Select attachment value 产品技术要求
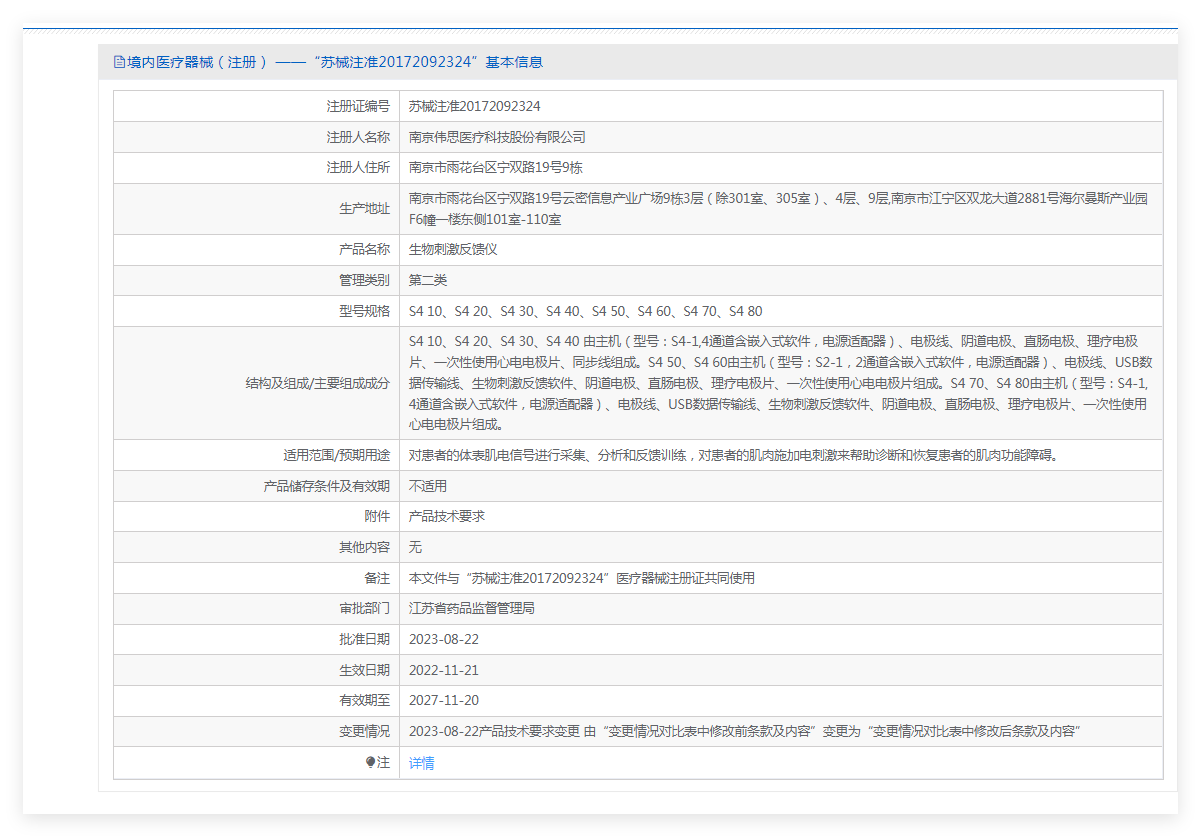This screenshot has height=837, width=1201. pos(447,517)
